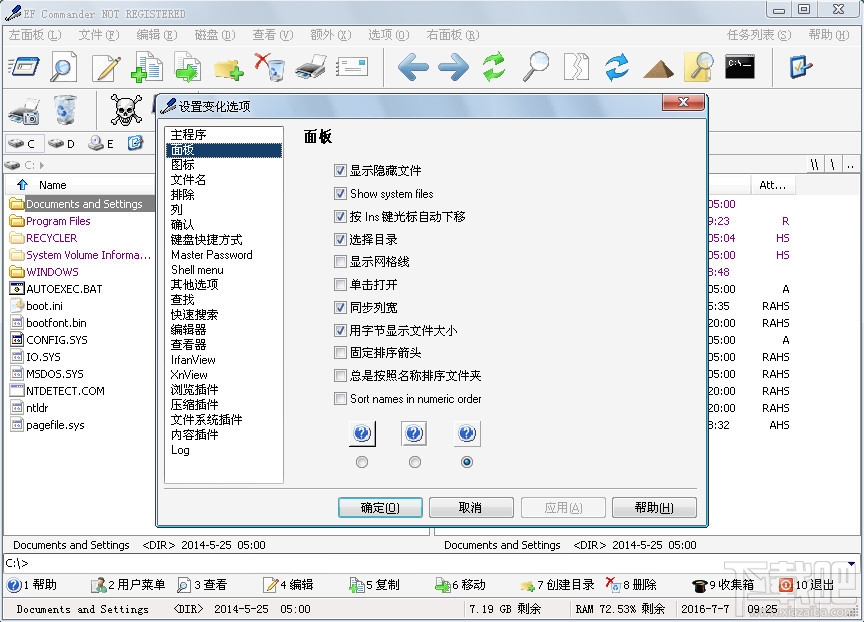Check Sort names in numeric order

coord(339,398)
